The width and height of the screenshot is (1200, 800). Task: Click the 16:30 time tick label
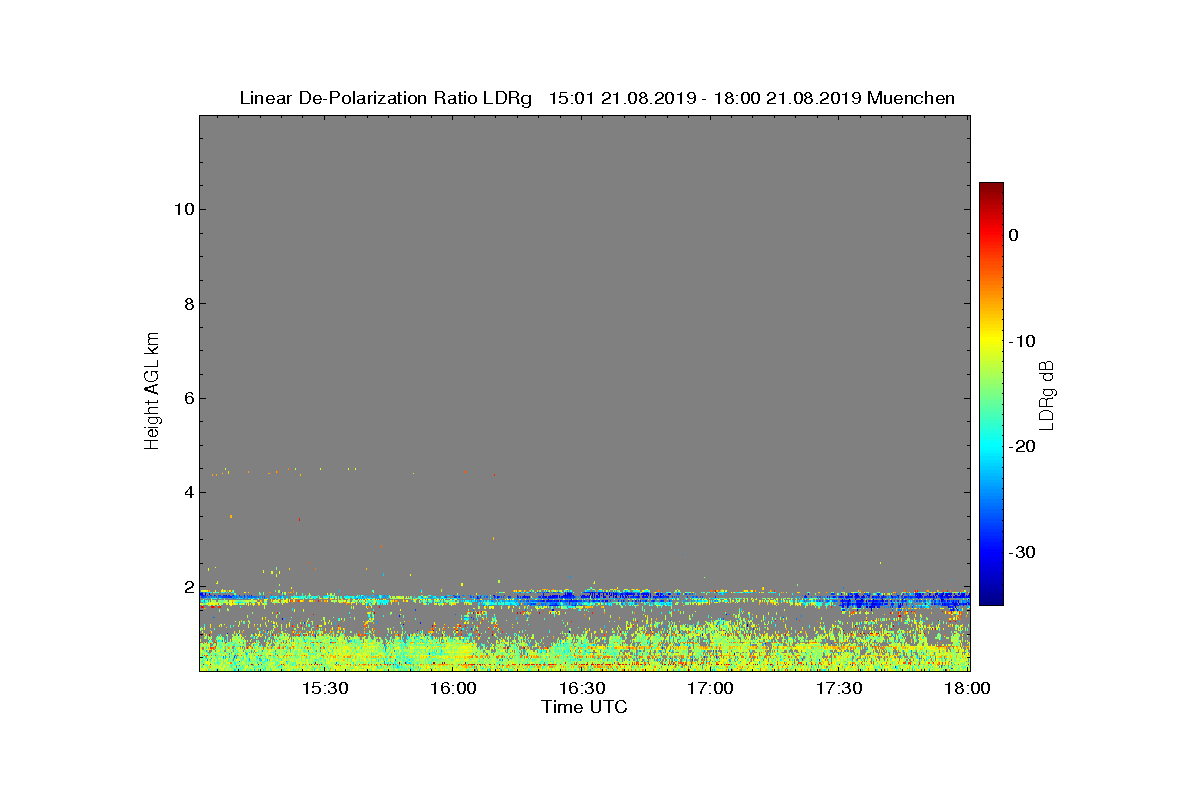click(x=582, y=689)
